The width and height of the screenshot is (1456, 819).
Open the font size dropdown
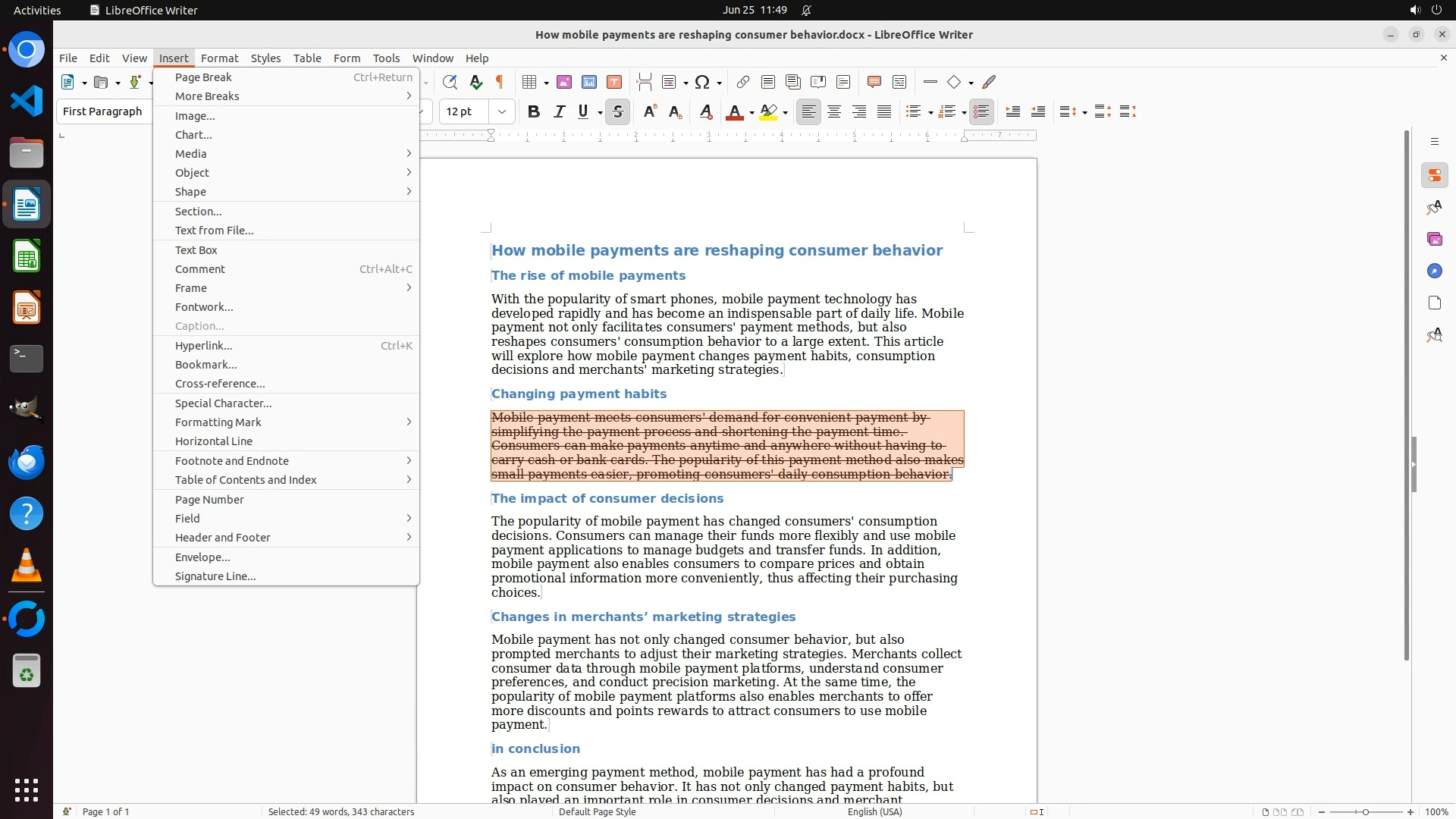tap(502, 112)
